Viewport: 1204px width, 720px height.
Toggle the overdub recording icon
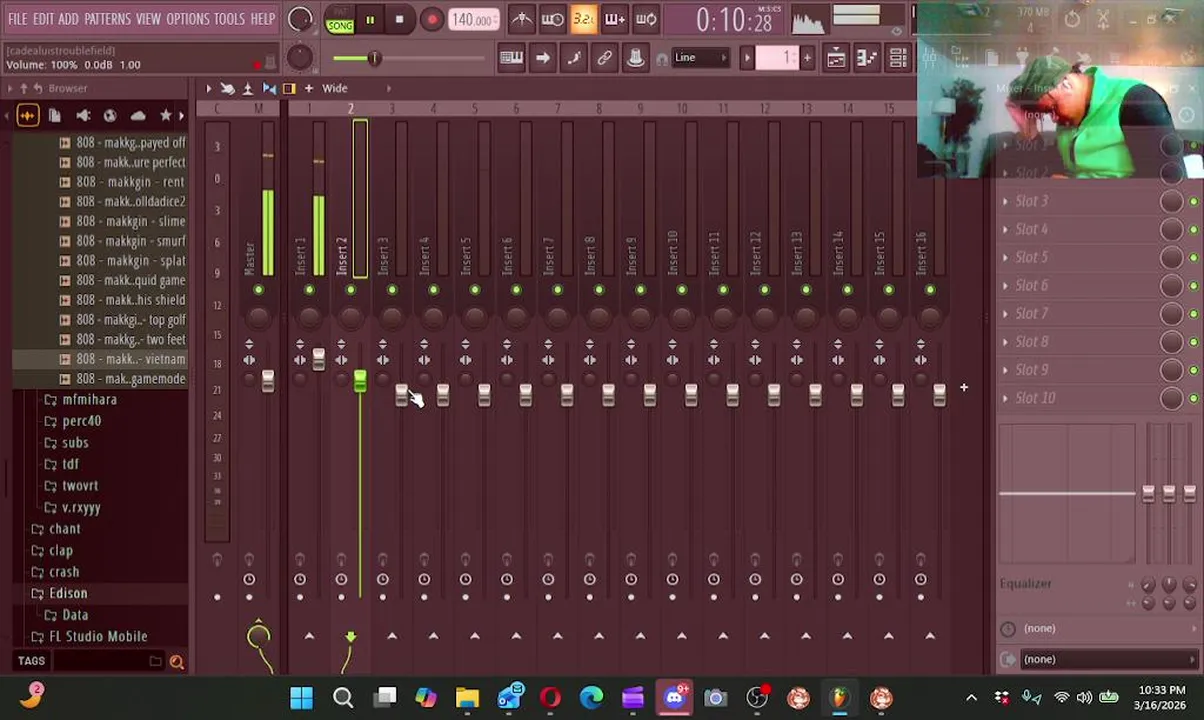614,19
